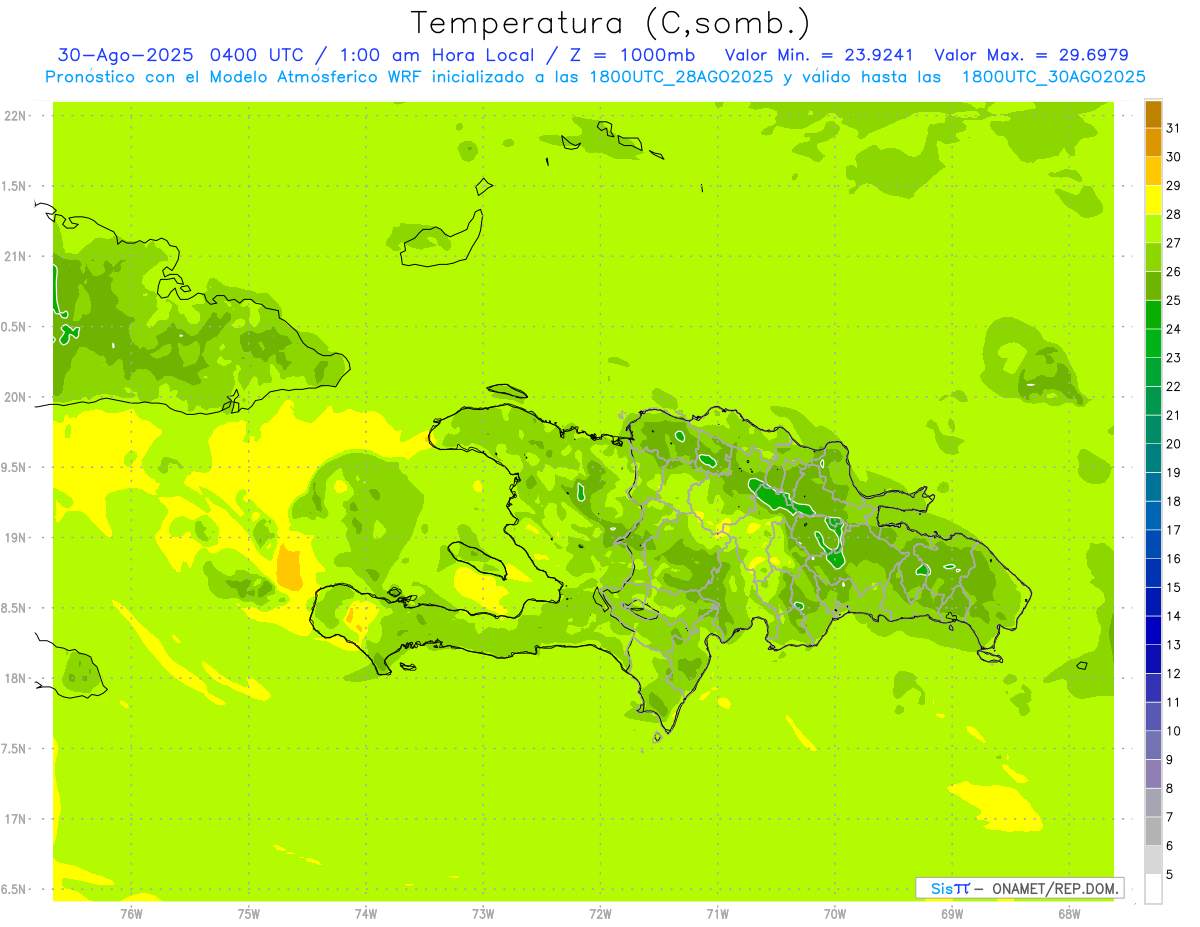Click the '74W' longitude label
This screenshot has width=1200, height=927.
(x=366, y=914)
